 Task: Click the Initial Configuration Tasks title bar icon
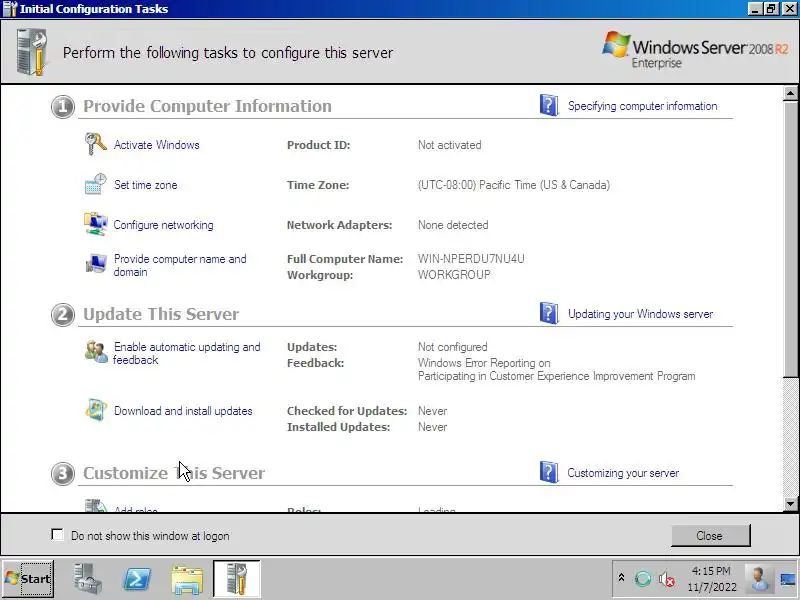point(10,9)
